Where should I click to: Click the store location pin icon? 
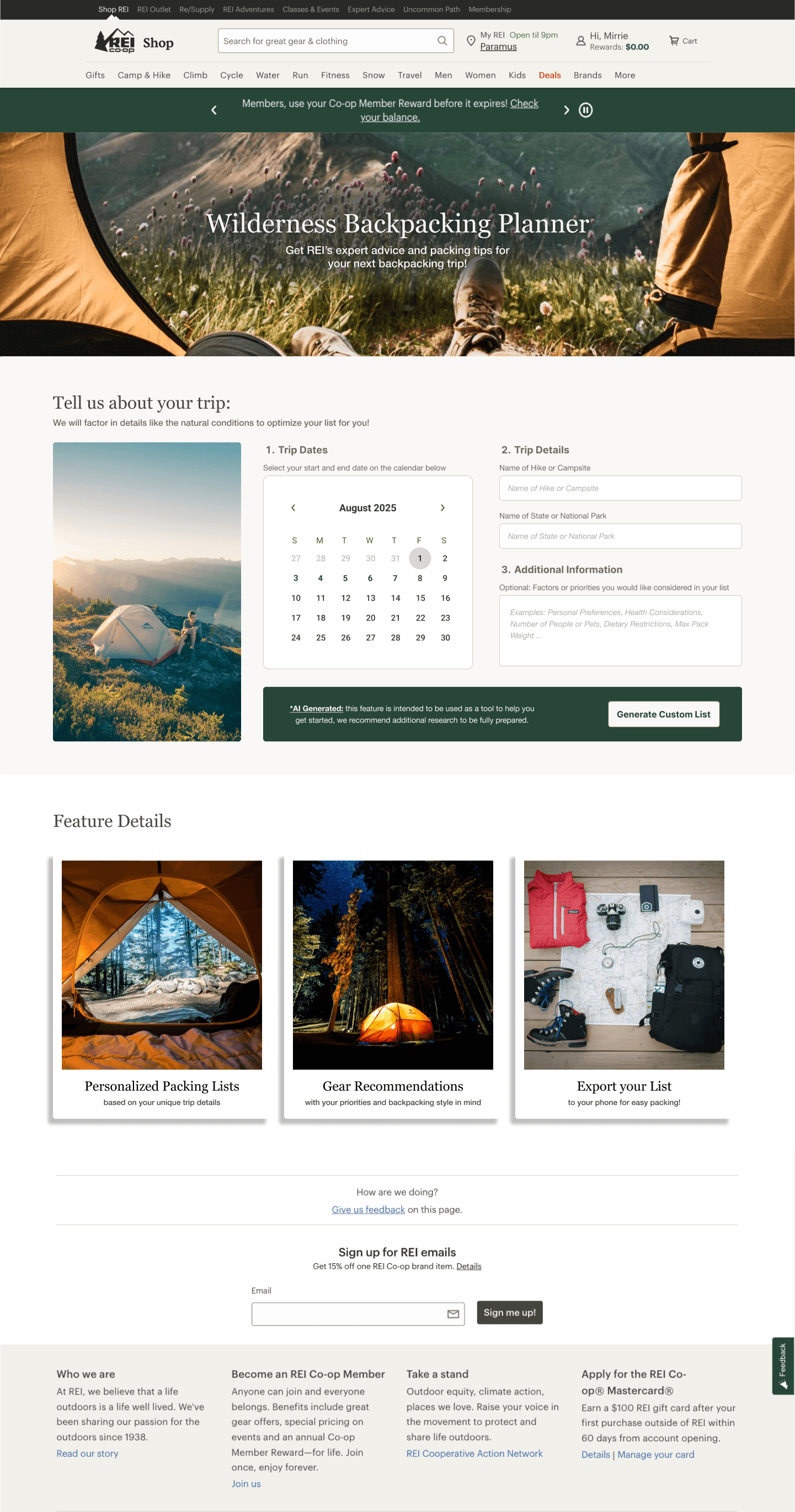[x=471, y=41]
